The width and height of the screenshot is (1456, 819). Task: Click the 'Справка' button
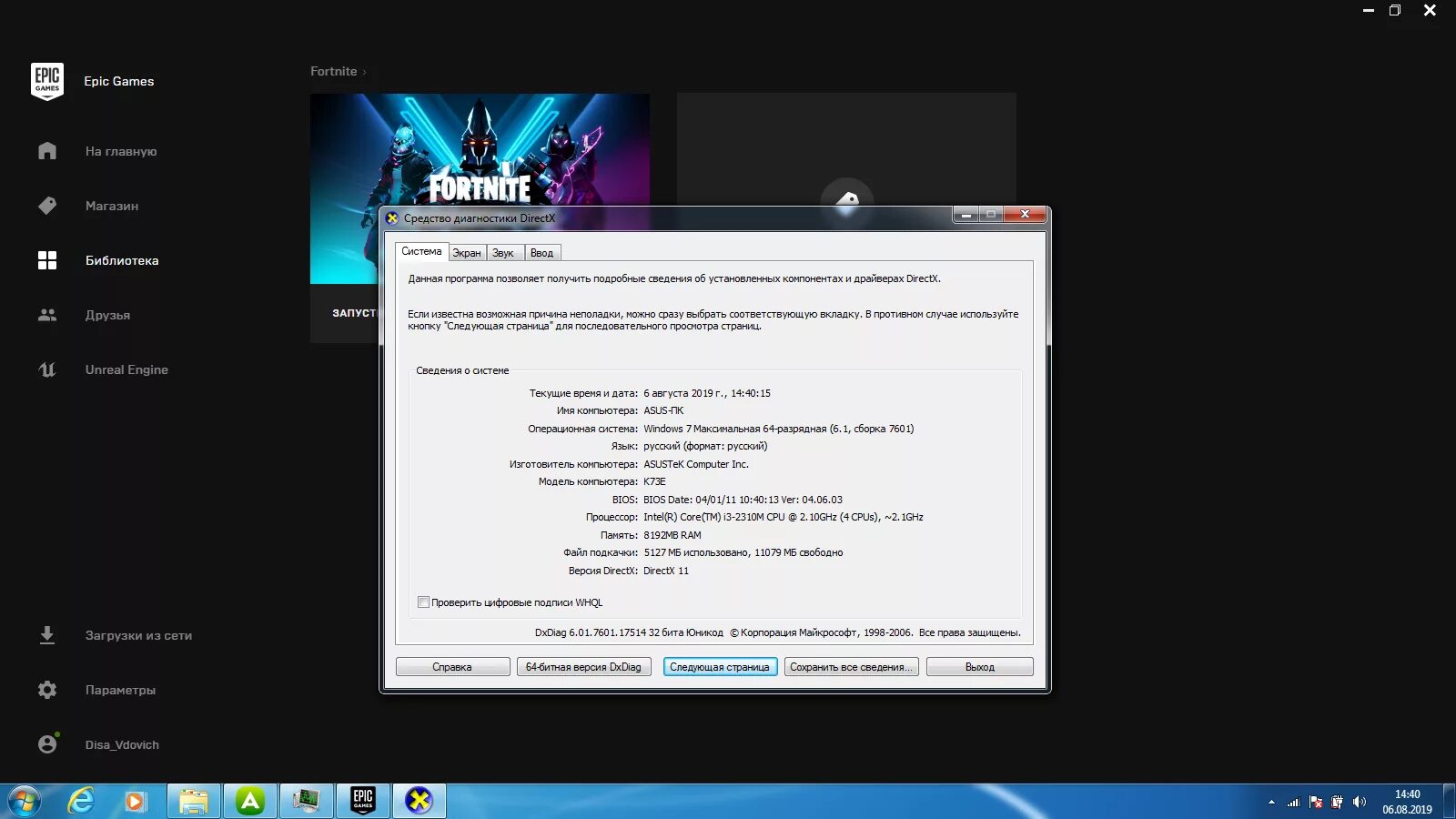pyautogui.click(x=452, y=667)
